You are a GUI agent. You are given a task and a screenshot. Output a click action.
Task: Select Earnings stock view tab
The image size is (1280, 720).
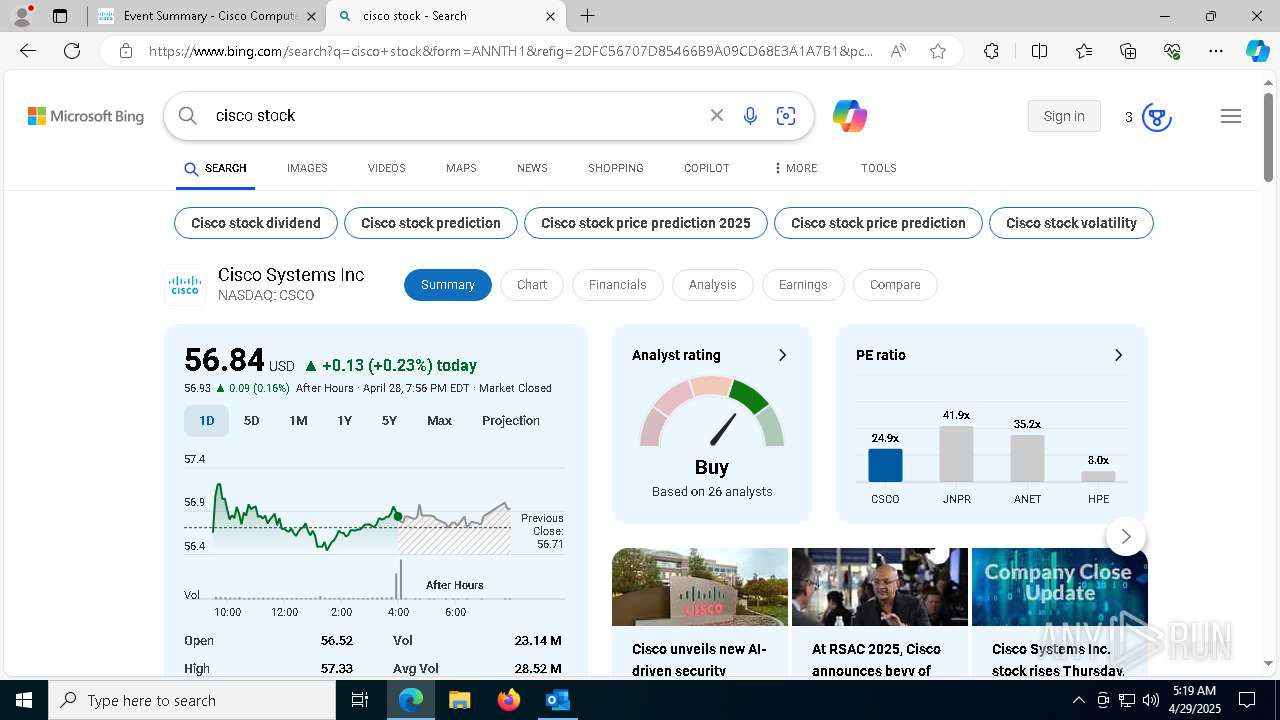(803, 285)
